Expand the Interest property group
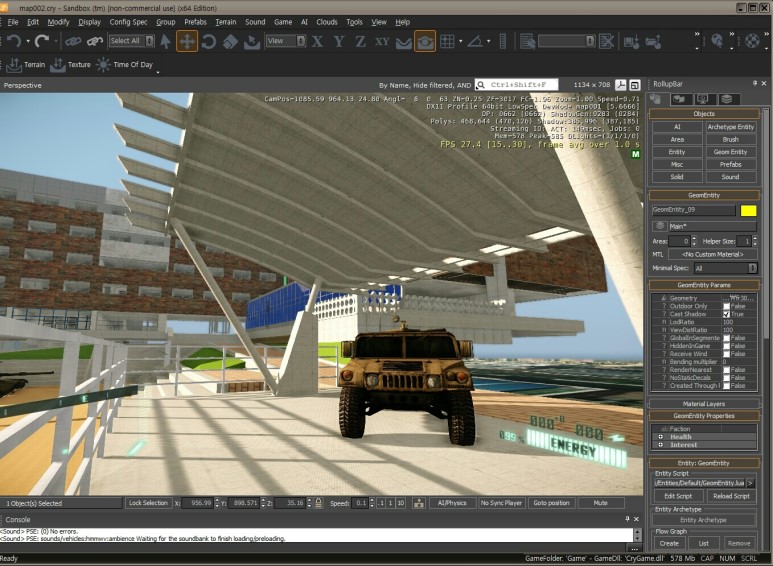The height and width of the screenshot is (566, 773). pos(661,445)
